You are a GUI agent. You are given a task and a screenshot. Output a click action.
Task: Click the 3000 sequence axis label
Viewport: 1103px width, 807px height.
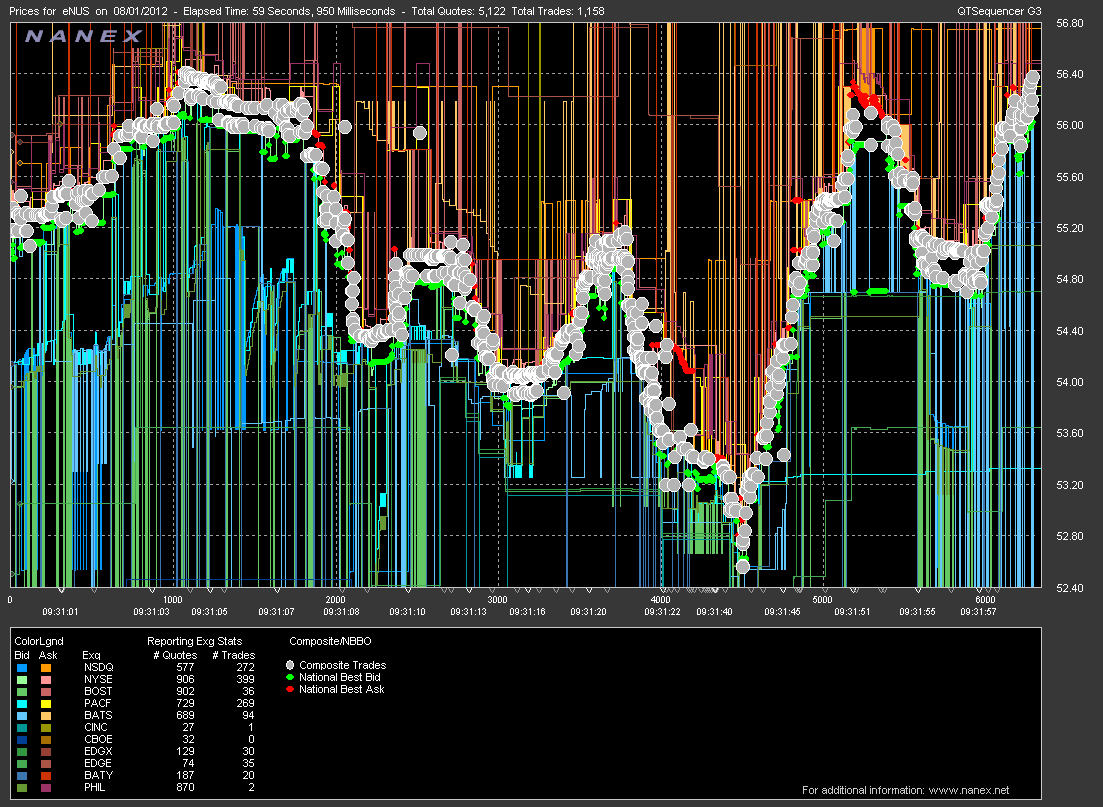tap(497, 600)
